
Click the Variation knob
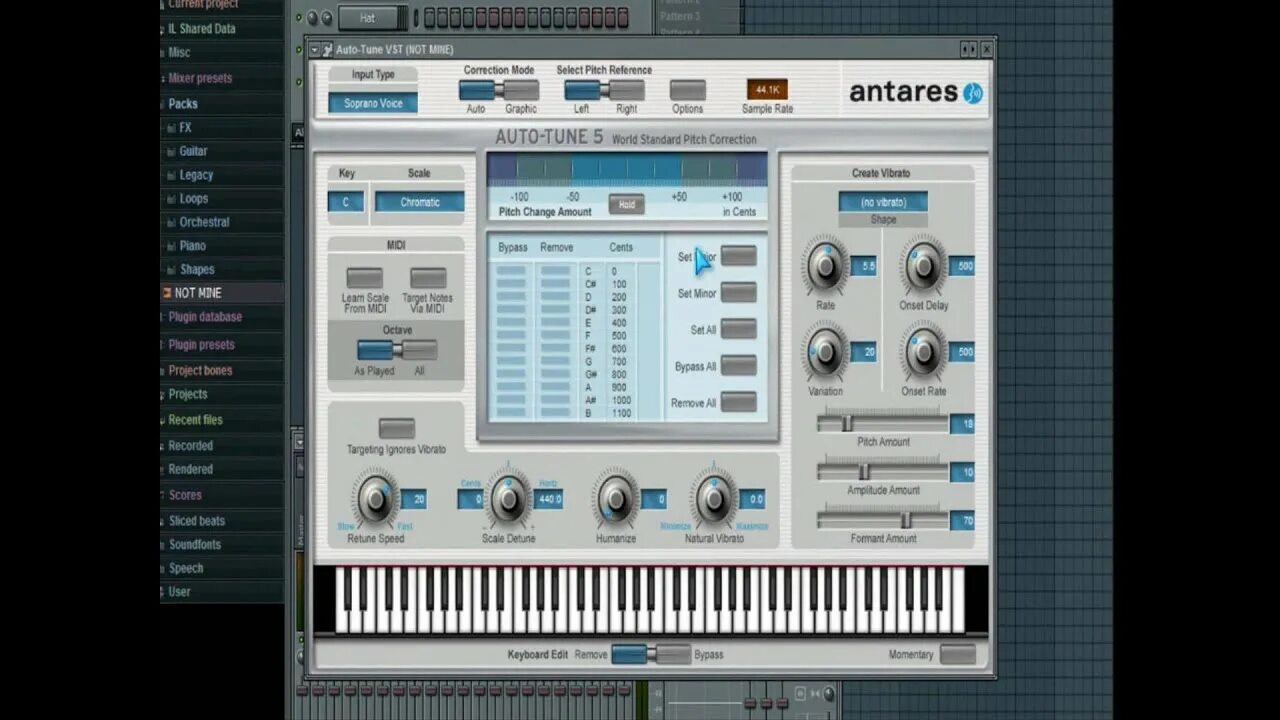(825, 351)
